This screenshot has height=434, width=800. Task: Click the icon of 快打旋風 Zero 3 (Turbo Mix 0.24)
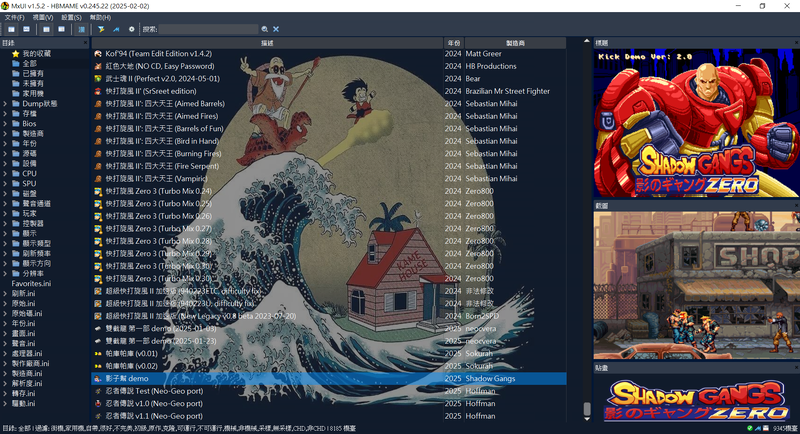98,191
